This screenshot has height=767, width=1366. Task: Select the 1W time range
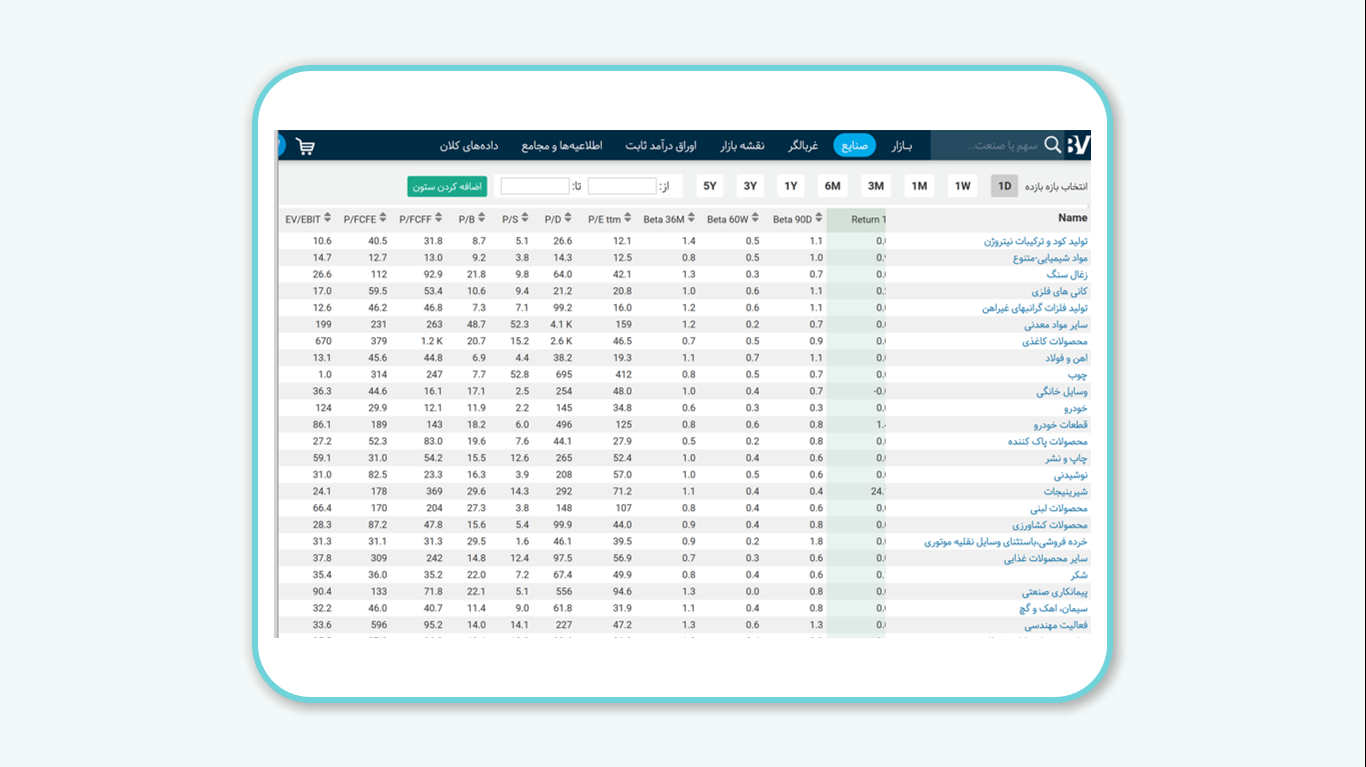coord(962,186)
